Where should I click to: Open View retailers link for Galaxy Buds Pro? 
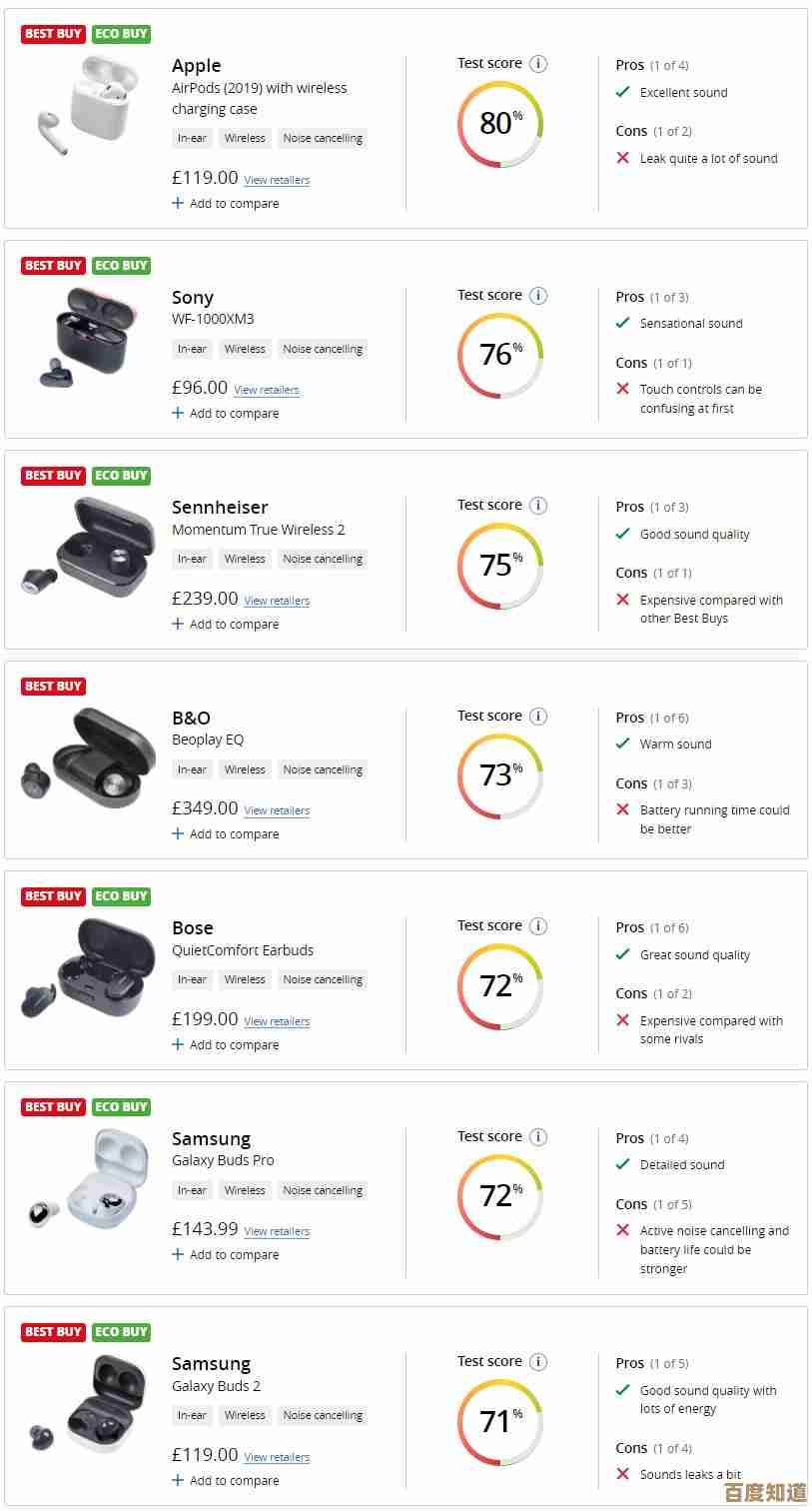[277, 1231]
